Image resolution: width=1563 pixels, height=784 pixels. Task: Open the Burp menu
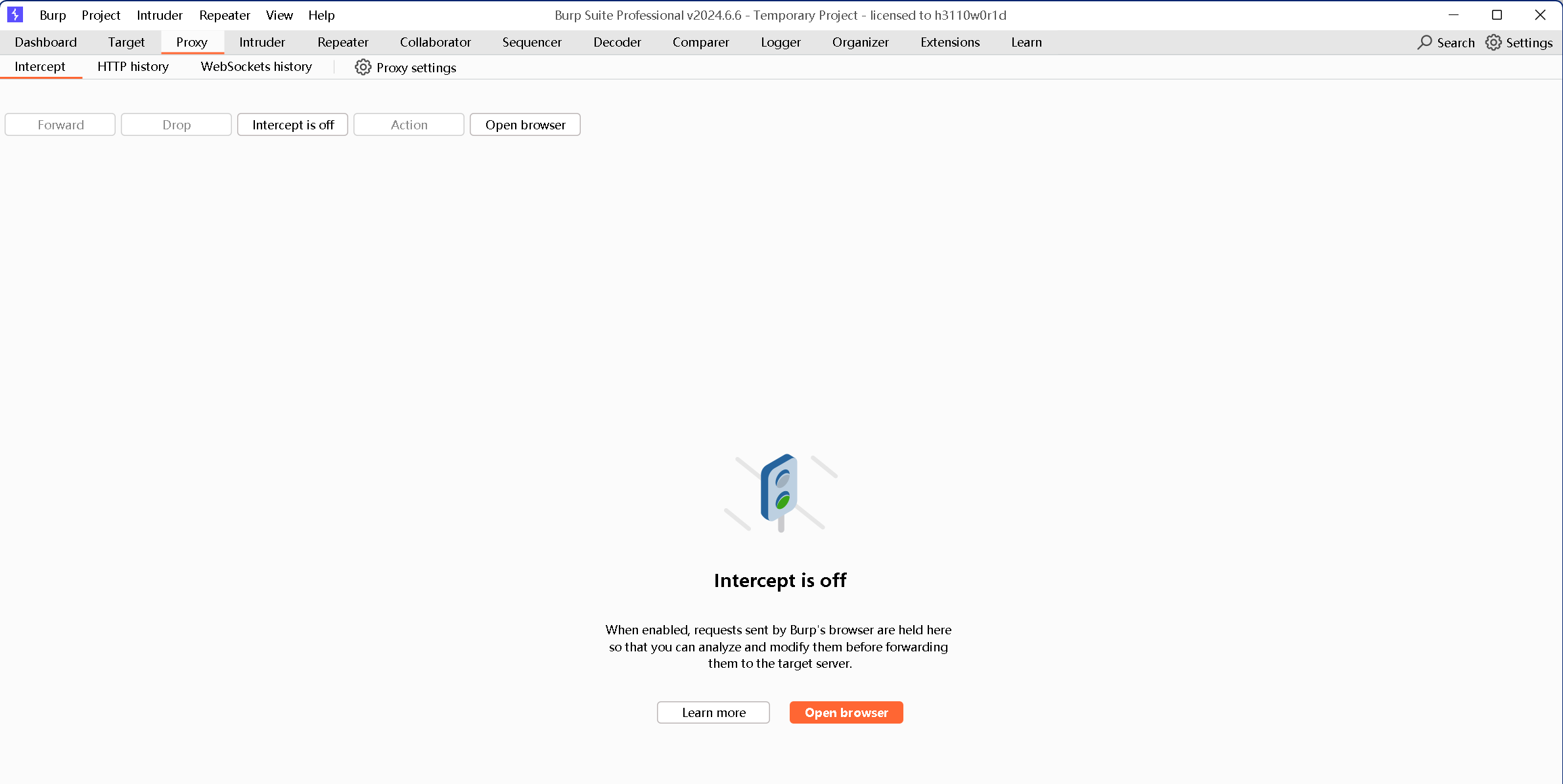click(x=53, y=15)
